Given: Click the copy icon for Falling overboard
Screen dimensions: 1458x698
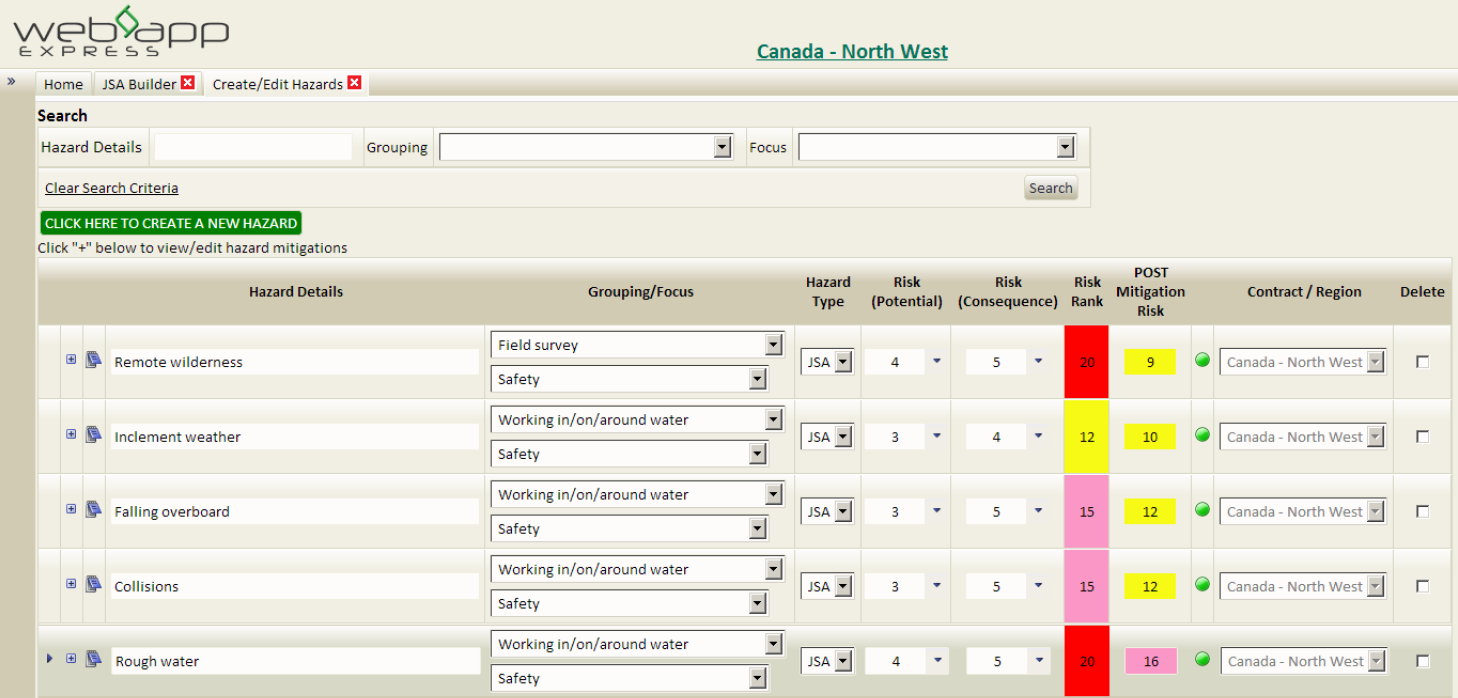Looking at the screenshot, I should [93, 509].
